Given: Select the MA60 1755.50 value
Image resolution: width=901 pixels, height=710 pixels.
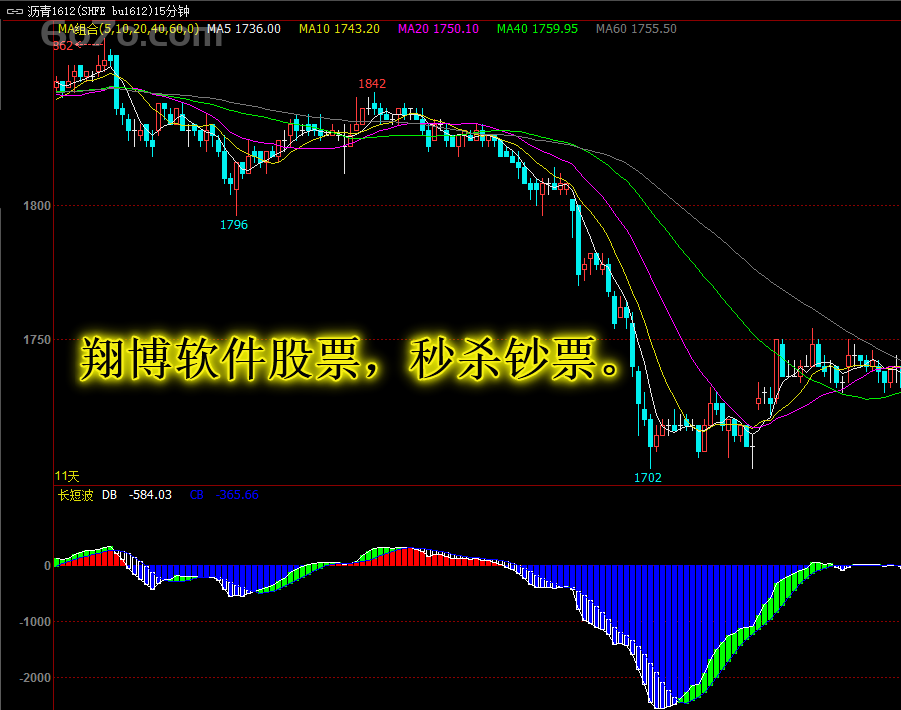Looking at the screenshot, I should point(636,29).
